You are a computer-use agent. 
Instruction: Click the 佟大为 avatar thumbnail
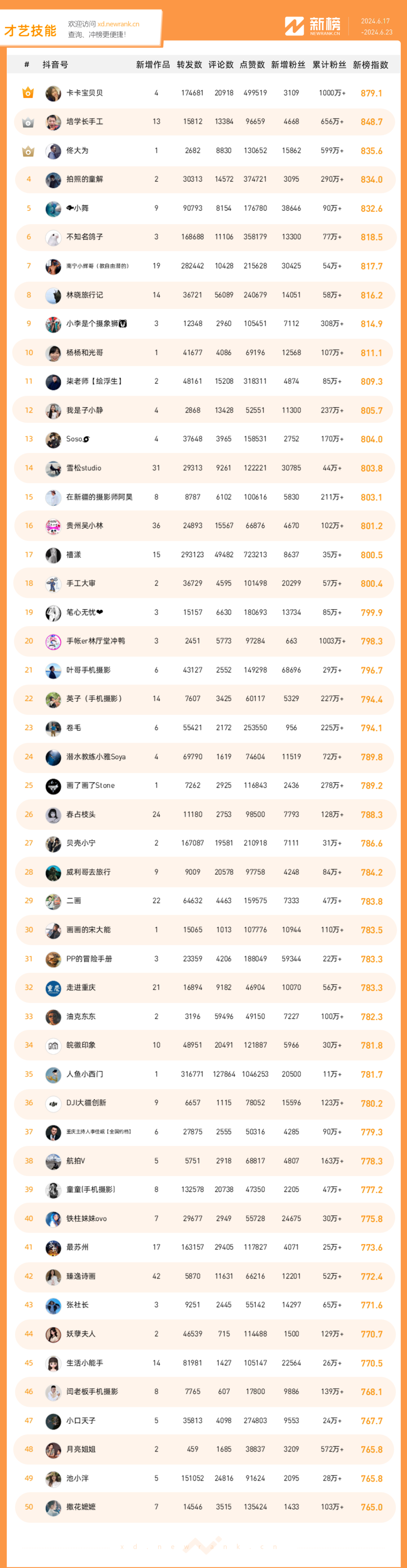point(54,151)
